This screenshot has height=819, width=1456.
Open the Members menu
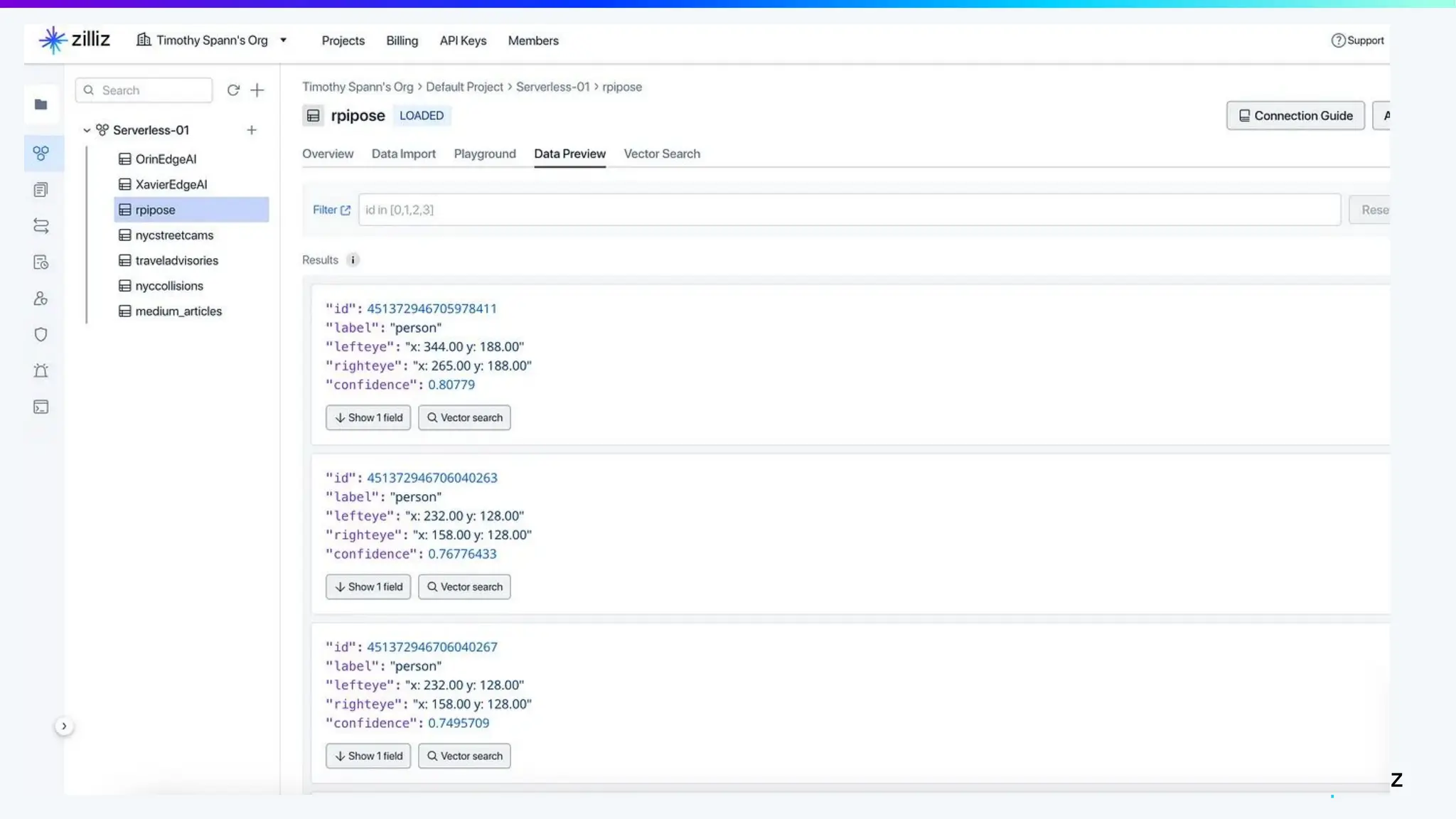[x=533, y=41]
